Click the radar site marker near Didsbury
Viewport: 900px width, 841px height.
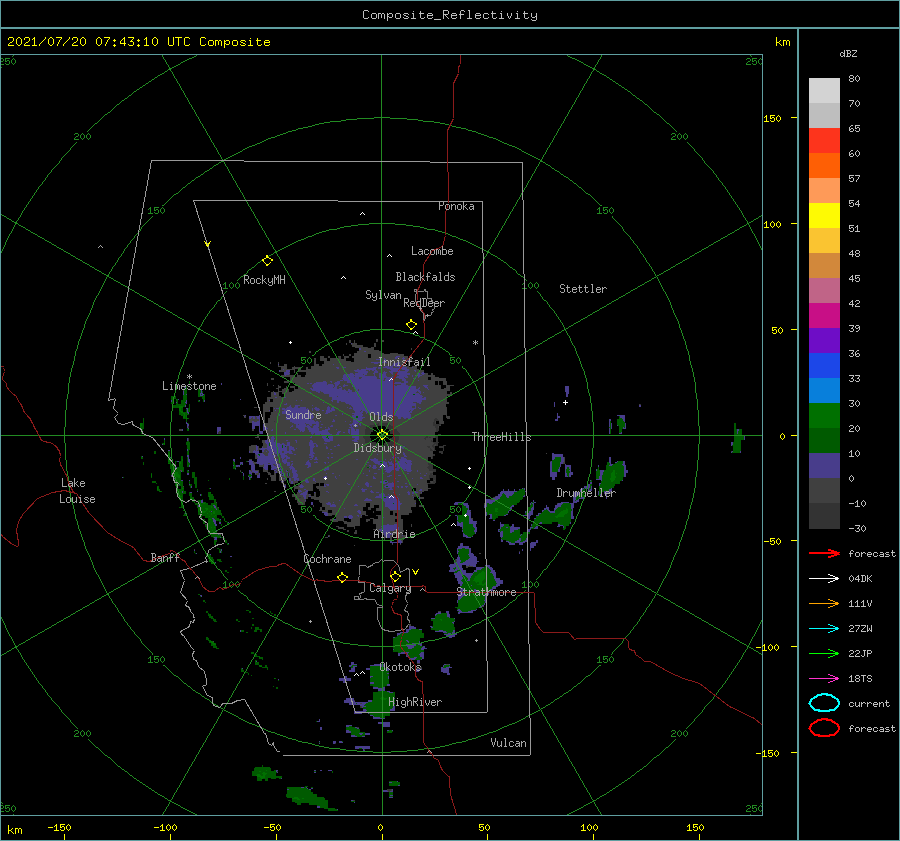point(382,435)
